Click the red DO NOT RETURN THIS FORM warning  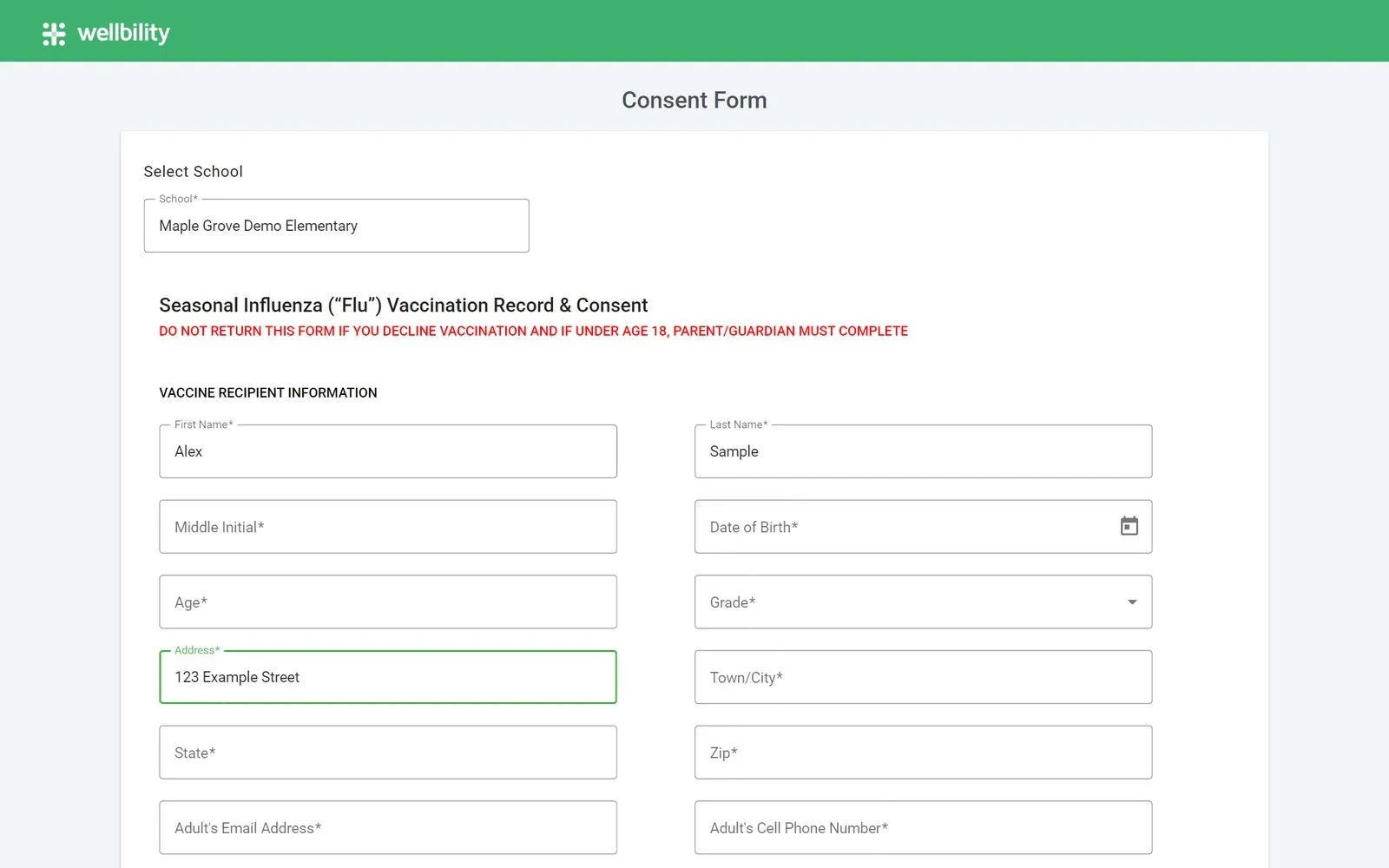[x=534, y=332]
